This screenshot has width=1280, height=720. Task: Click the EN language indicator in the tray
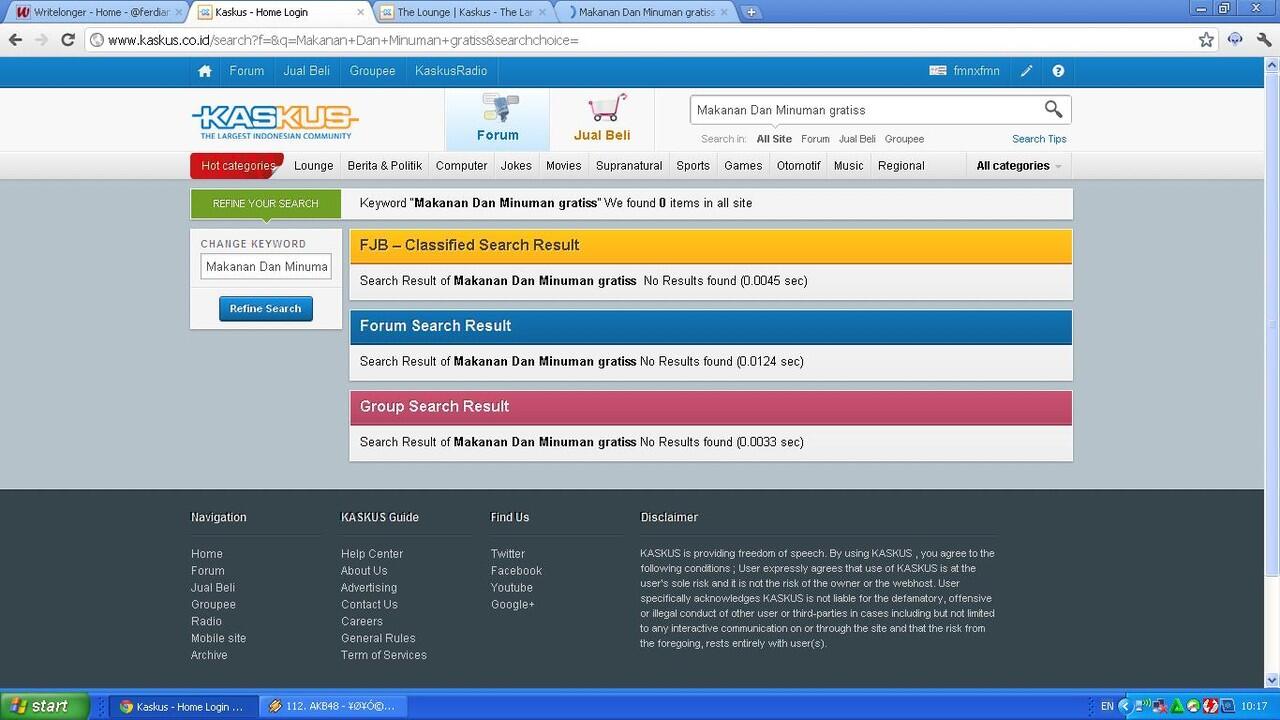pos(1107,706)
